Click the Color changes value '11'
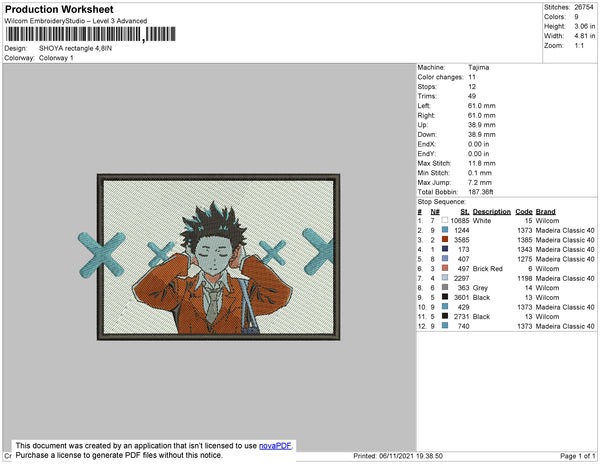Viewport: 600px width, 464px height. point(472,77)
